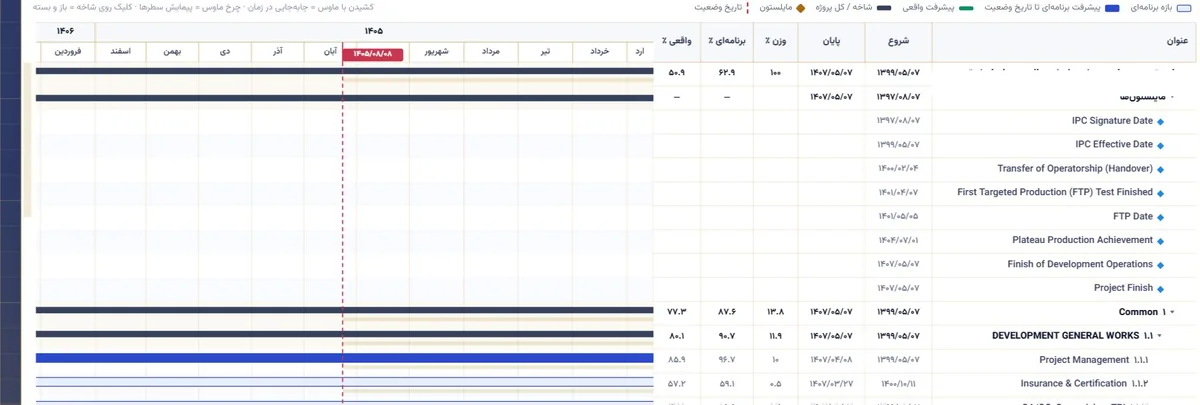This screenshot has height=405, width=1200.
Task: Select the FTP Date row title
Action: point(1132,217)
